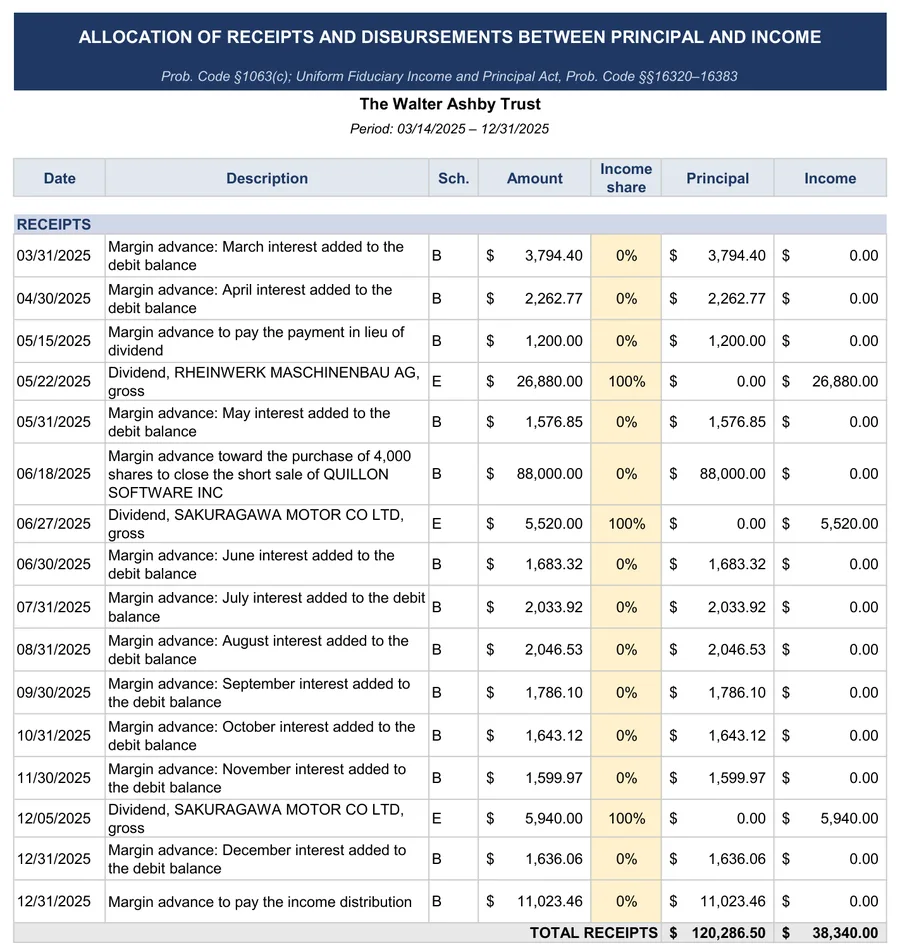Select the 2,033.92 Principal value
The width and height of the screenshot is (900, 945).
736,607
